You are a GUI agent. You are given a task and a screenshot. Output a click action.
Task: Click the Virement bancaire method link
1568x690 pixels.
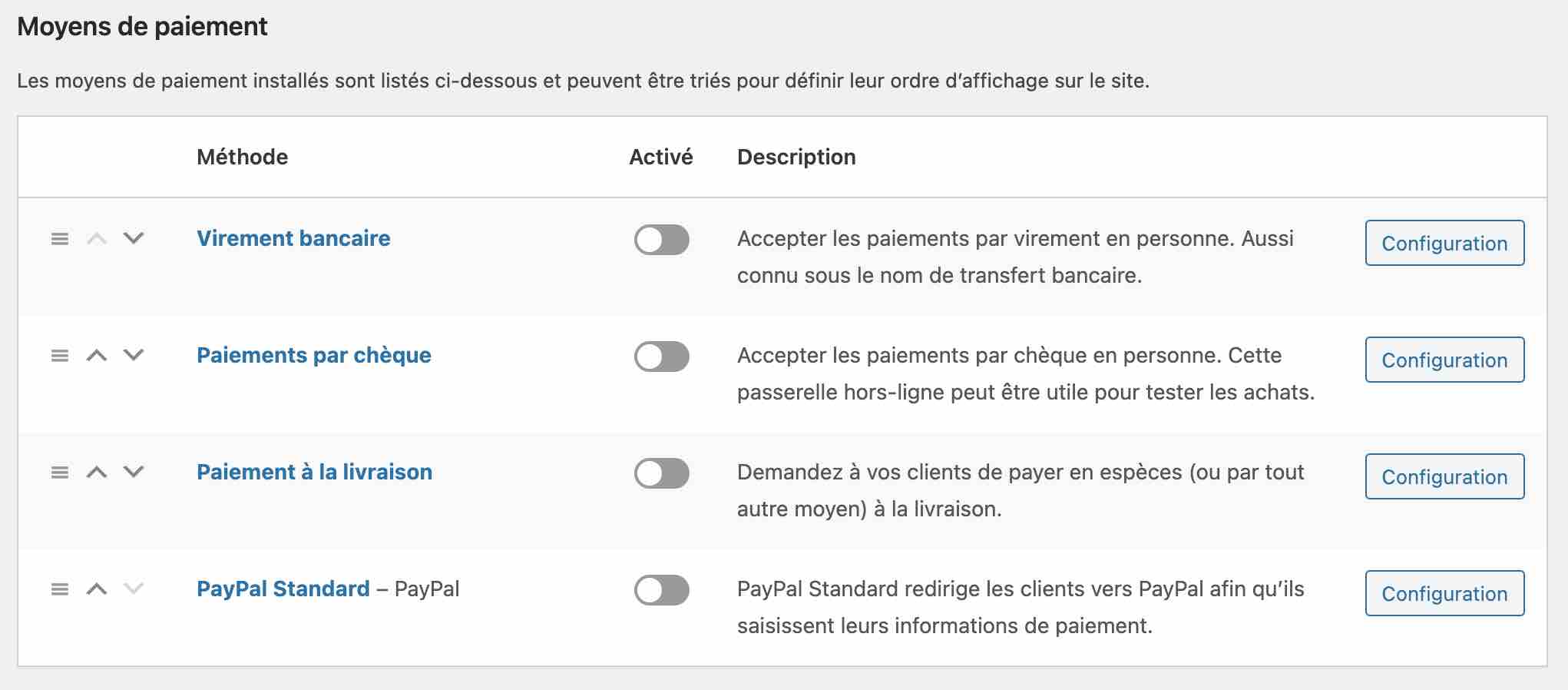(293, 239)
